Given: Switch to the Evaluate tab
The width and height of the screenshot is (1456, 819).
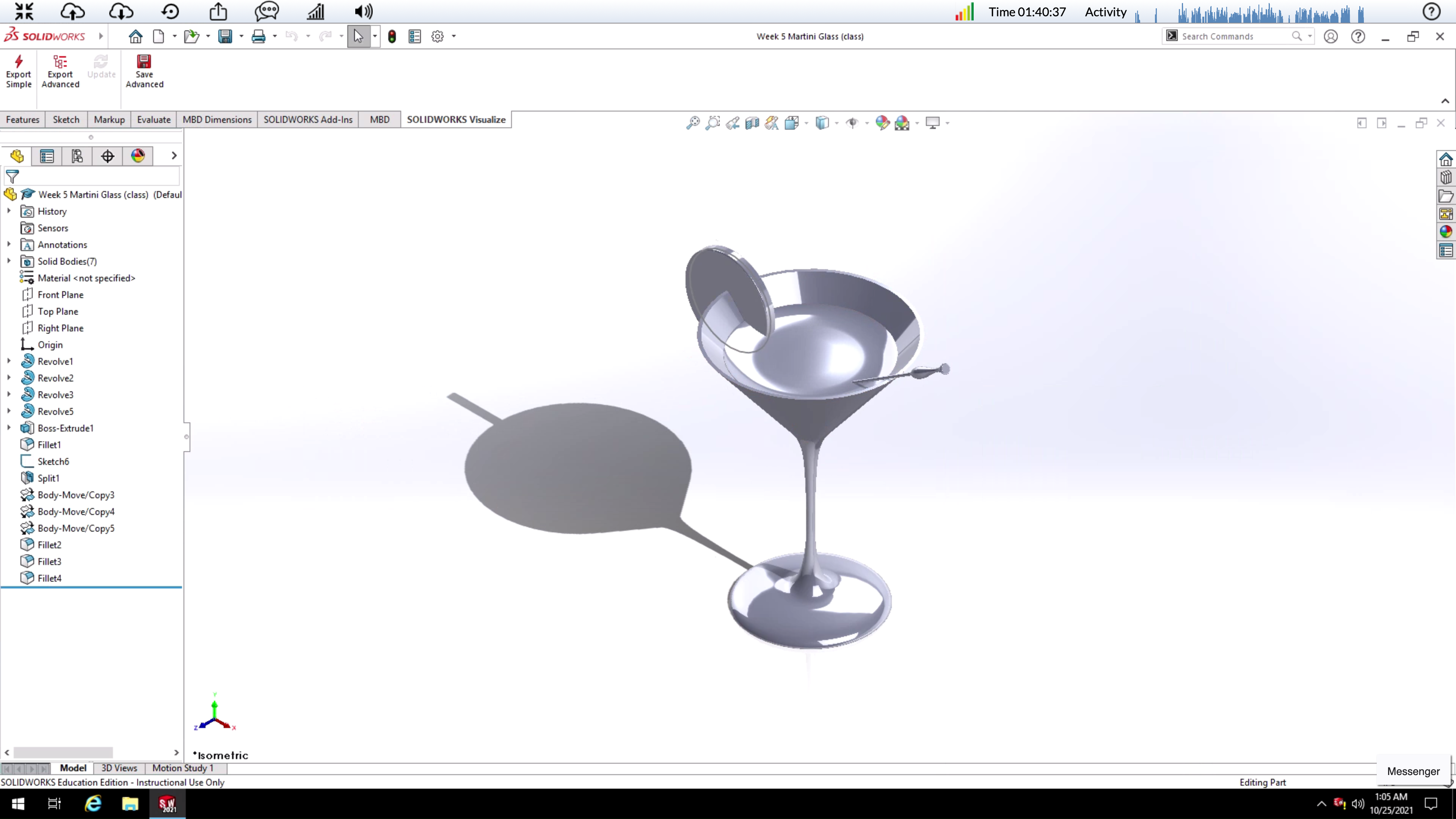Looking at the screenshot, I should (x=153, y=119).
